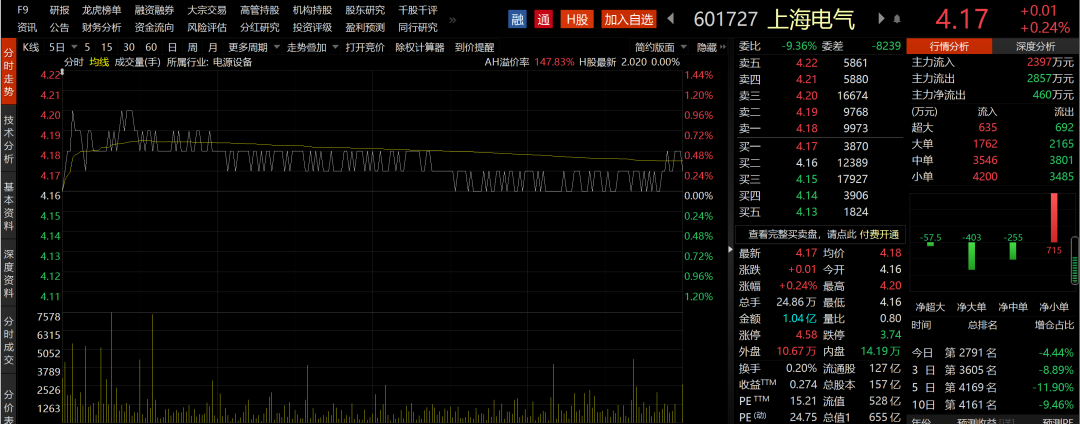
Task: Open 机构持股 menu item
Action: (x=312, y=10)
